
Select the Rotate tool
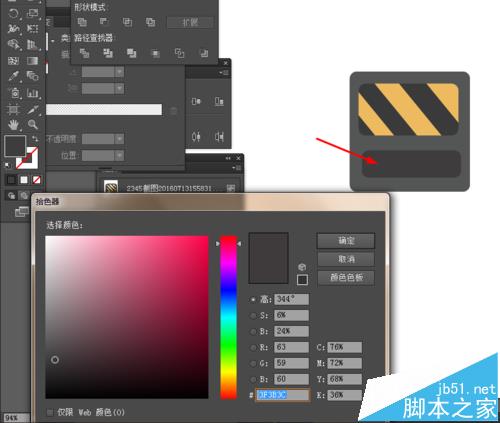13,14
